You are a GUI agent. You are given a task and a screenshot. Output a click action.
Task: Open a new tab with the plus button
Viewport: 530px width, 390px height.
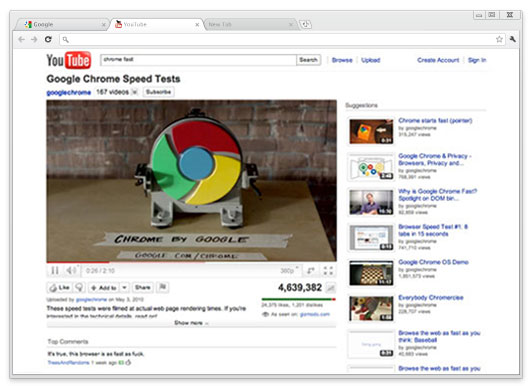[306, 24]
